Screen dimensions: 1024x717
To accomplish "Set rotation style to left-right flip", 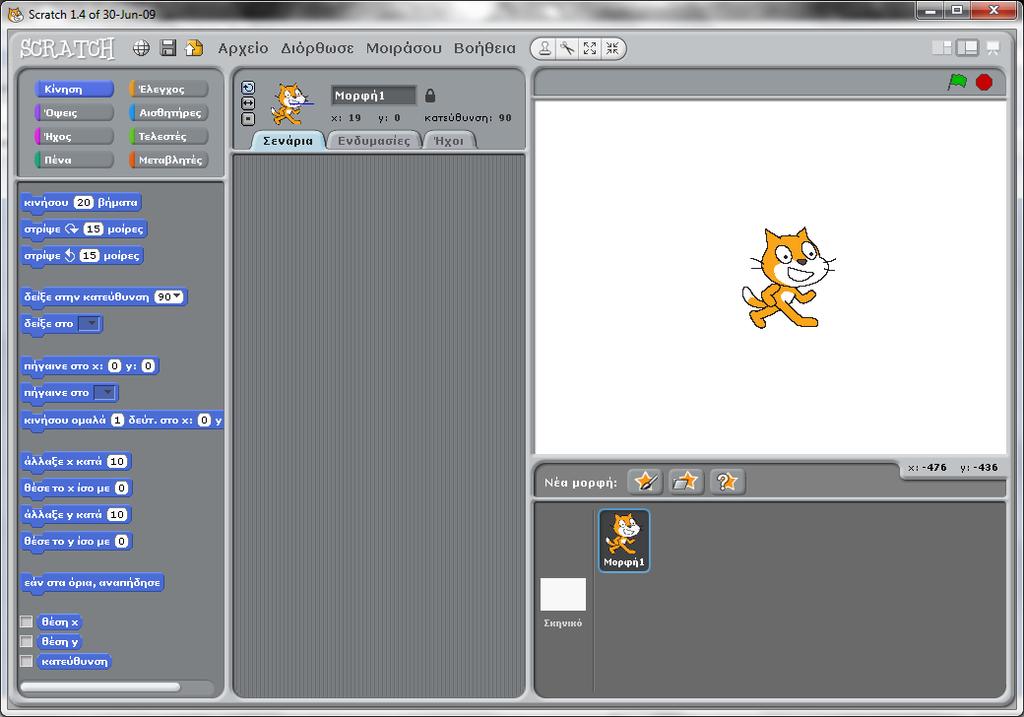I will (x=248, y=103).
